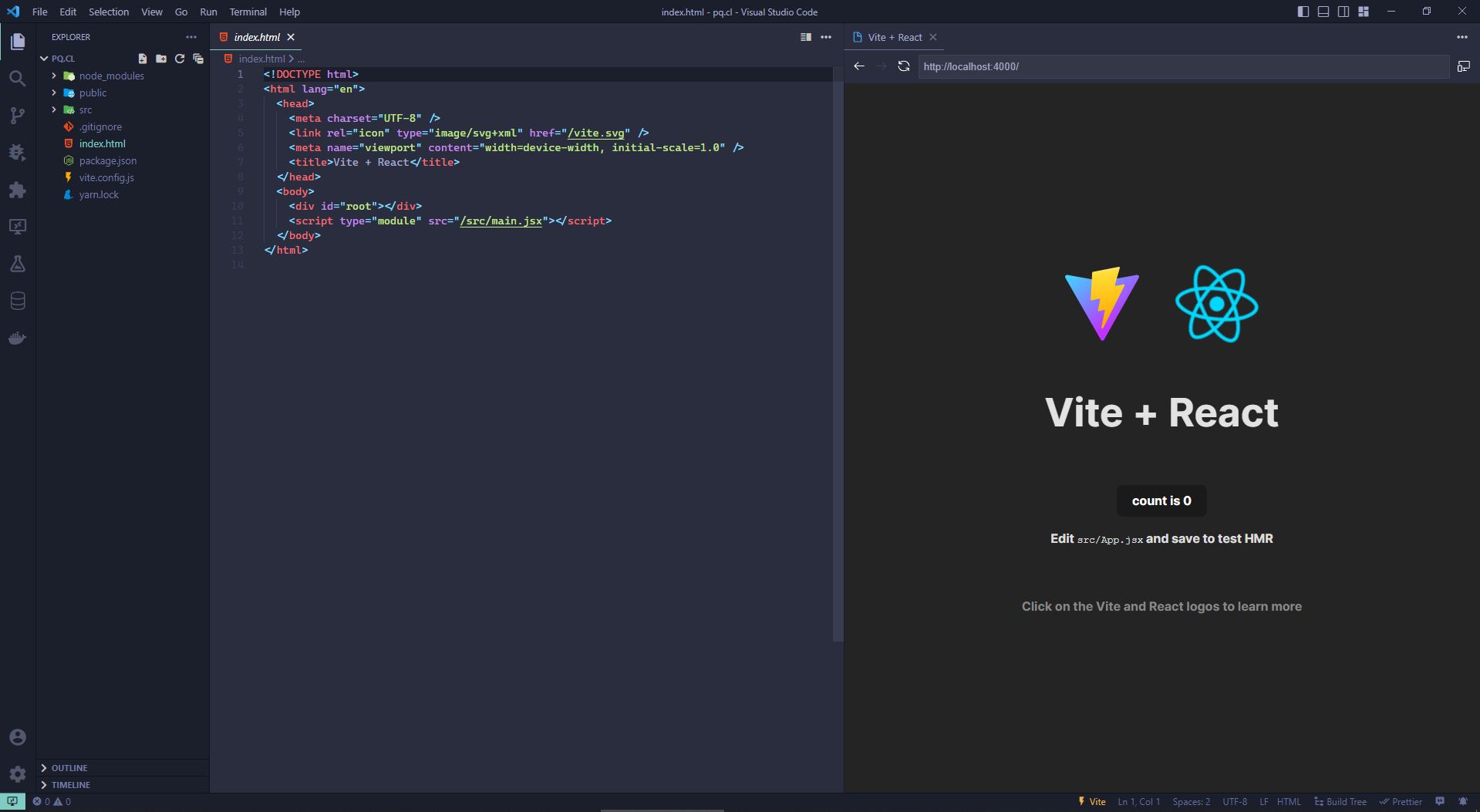The height and width of the screenshot is (812, 1480).
Task: Open the Docker view icon
Action: (x=17, y=338)
